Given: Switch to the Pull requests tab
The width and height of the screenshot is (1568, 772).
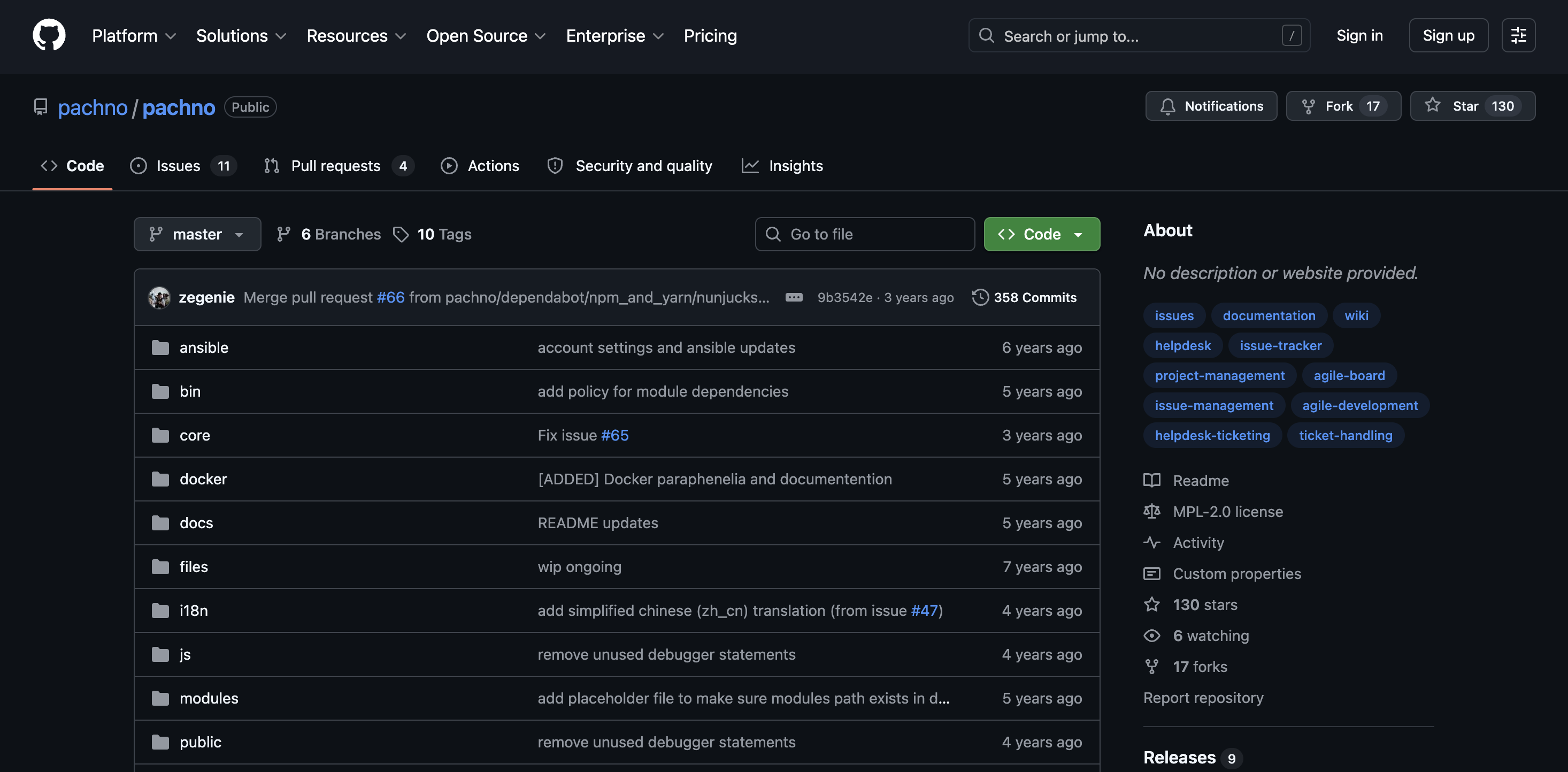Looking at the screenshot, I should tap(339, 166).
